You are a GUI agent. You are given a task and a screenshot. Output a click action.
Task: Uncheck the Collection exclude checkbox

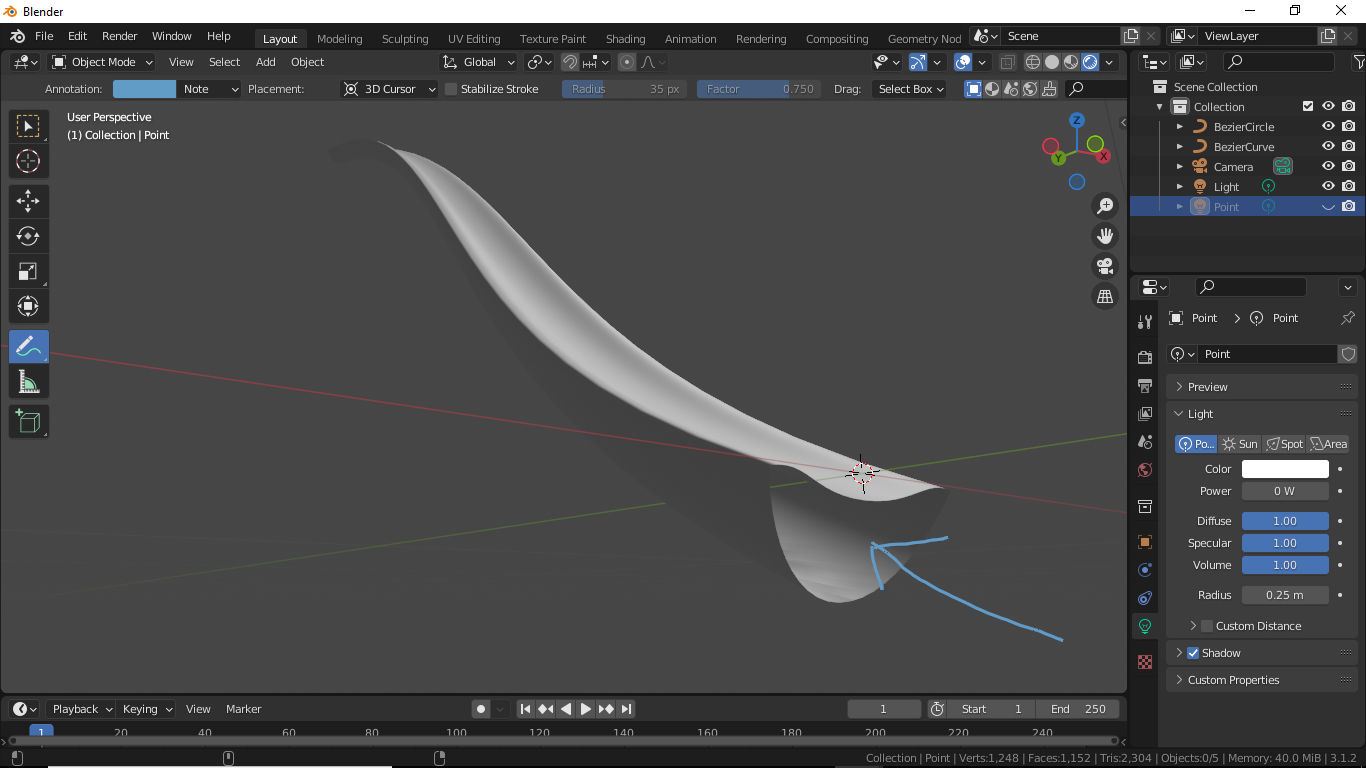1308,107
